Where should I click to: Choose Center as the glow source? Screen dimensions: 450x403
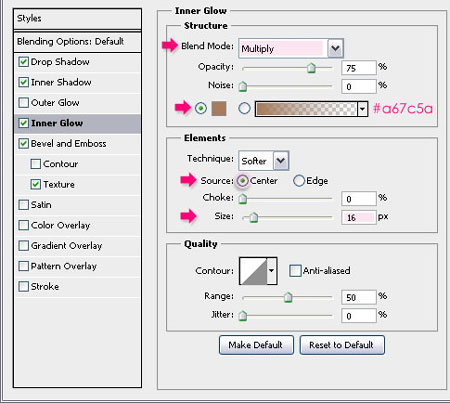click(x=242, y=181)
